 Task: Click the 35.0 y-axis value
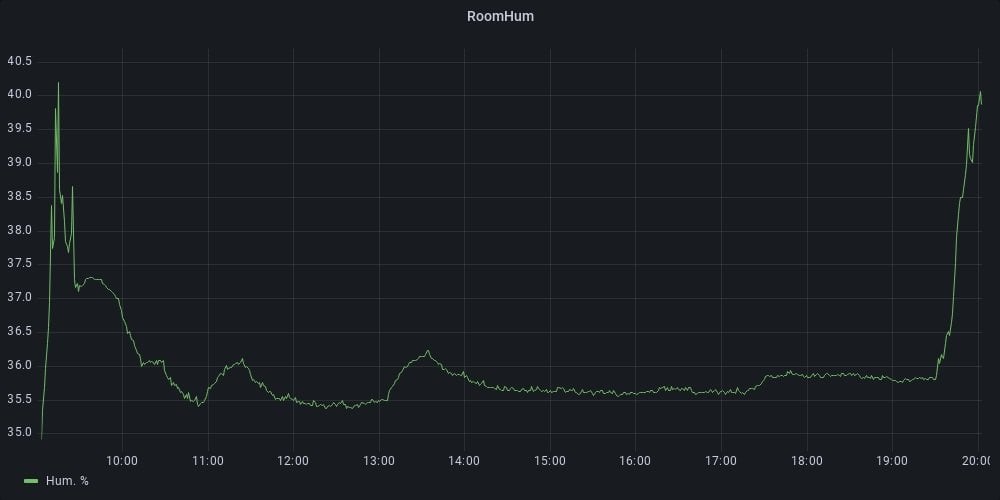(20, 433)
